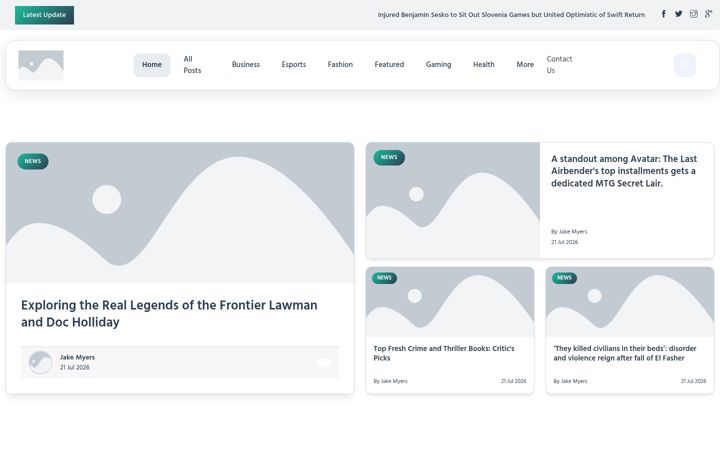Click 'By Jake Myers' on Crime Books post

point(390,381)
